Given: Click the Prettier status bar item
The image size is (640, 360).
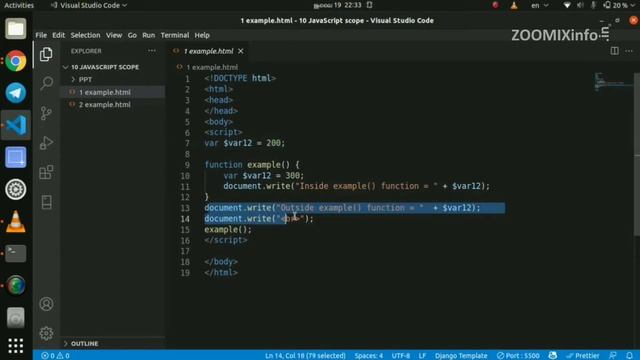Looking at the screenshot, I should tap(582, 356).
